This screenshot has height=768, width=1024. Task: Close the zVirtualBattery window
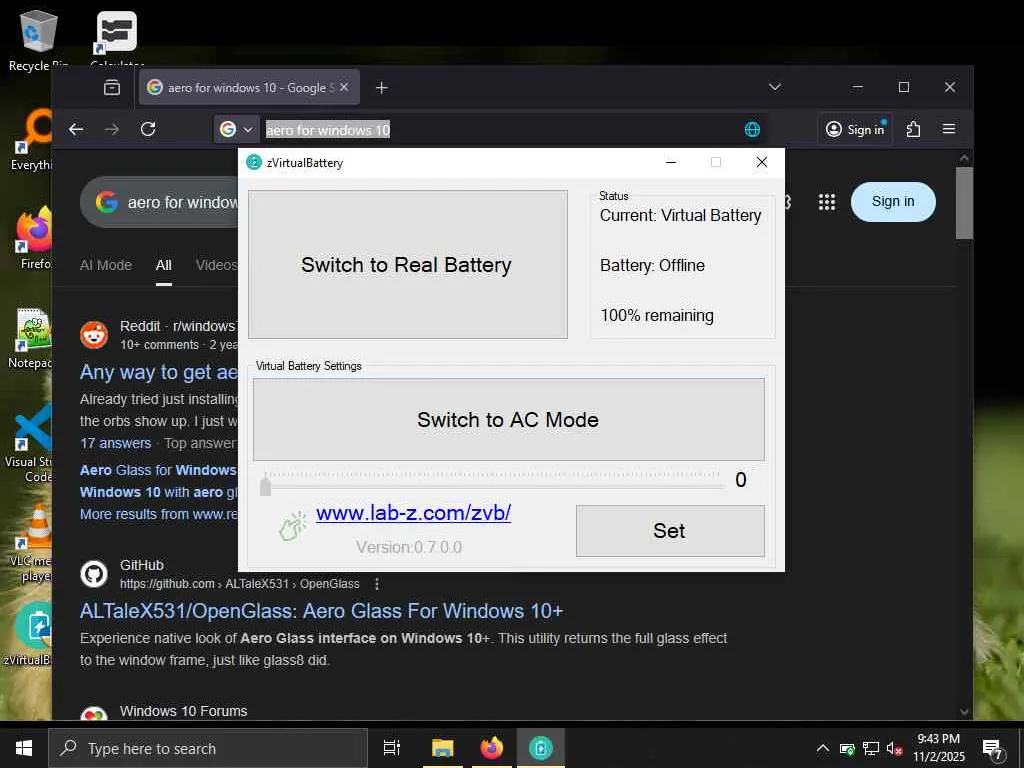761,162
